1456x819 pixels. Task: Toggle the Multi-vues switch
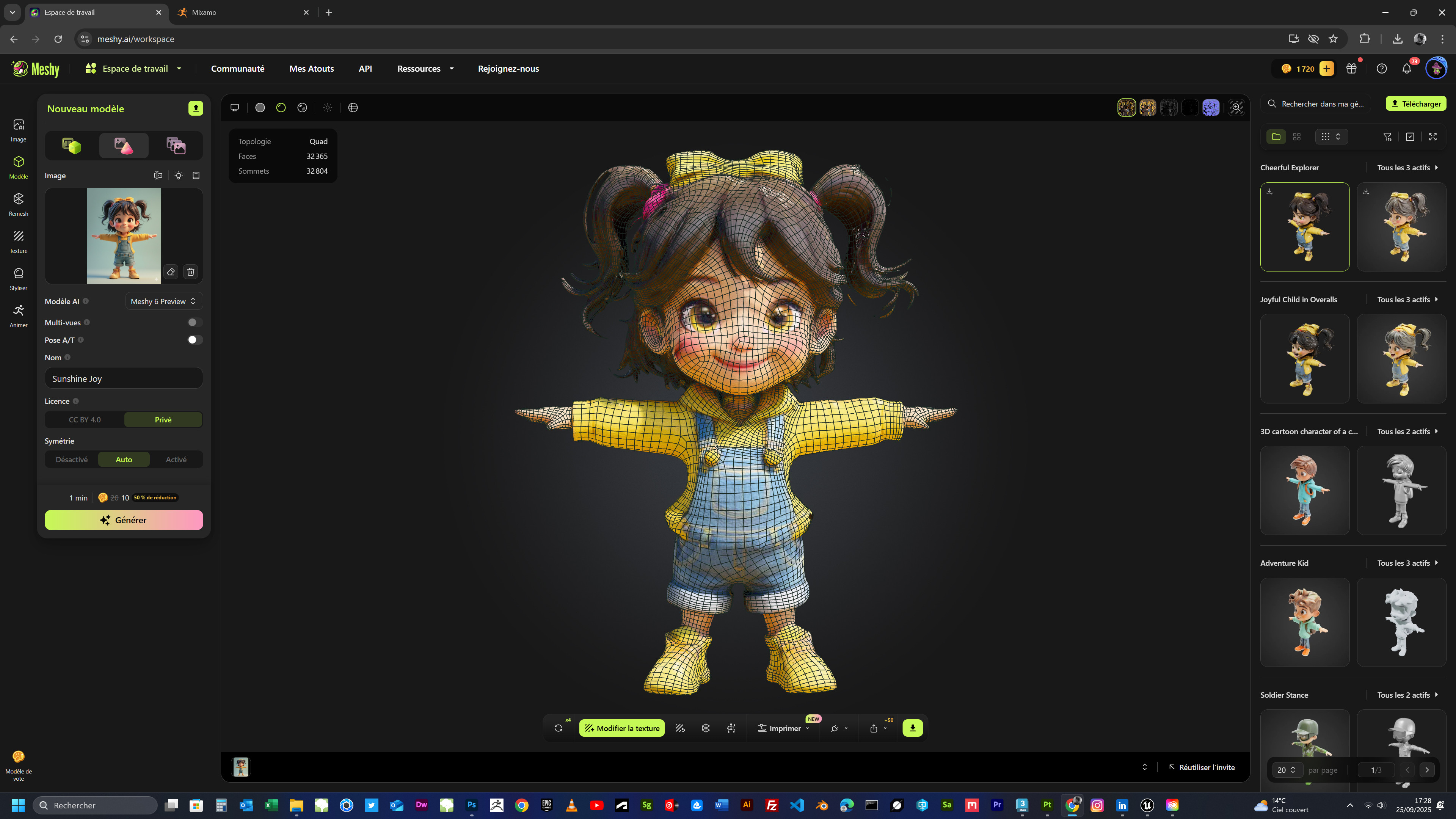pos(195,322)
